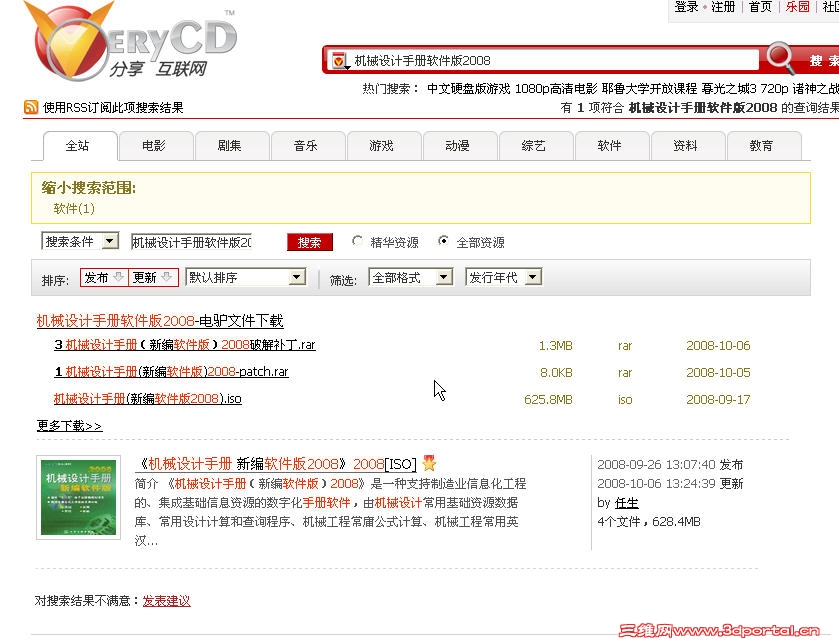Click the secondary search text box

coord(191,242)
